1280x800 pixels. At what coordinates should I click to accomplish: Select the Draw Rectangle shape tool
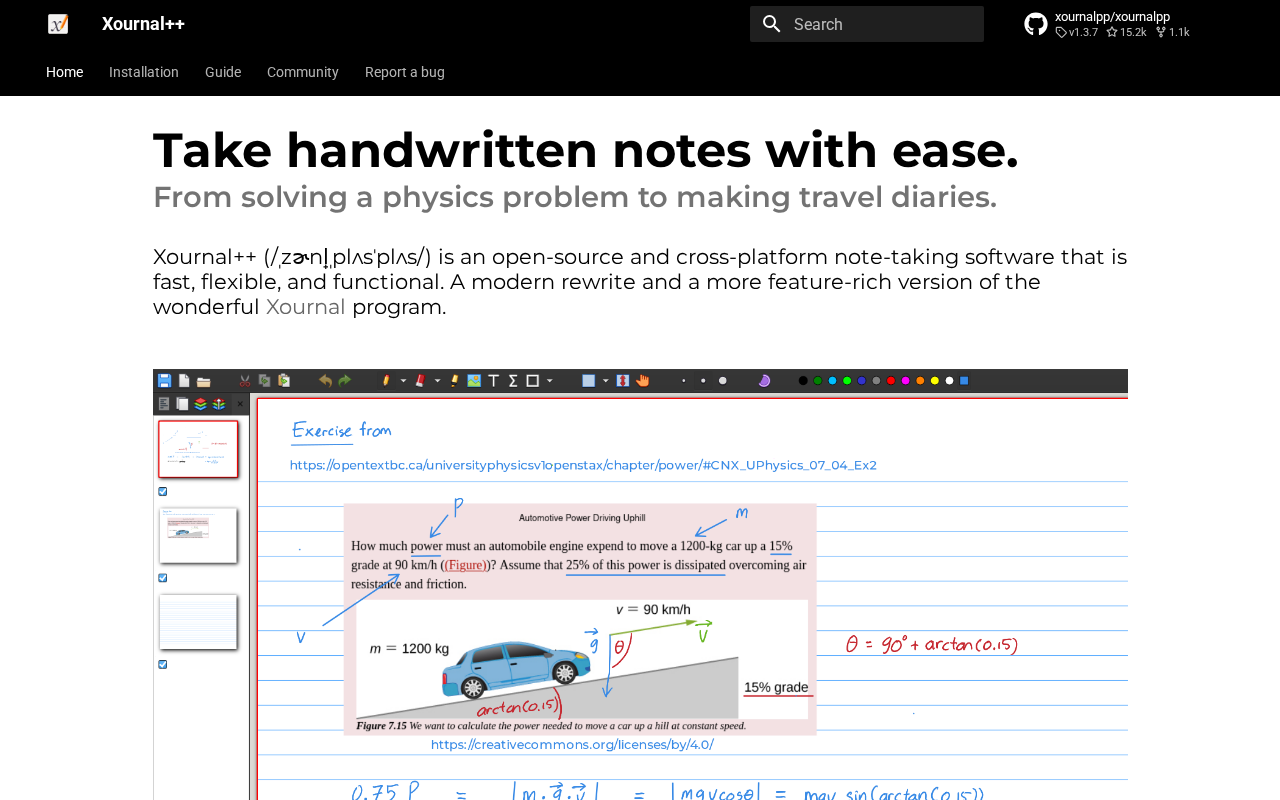[532, 381]
